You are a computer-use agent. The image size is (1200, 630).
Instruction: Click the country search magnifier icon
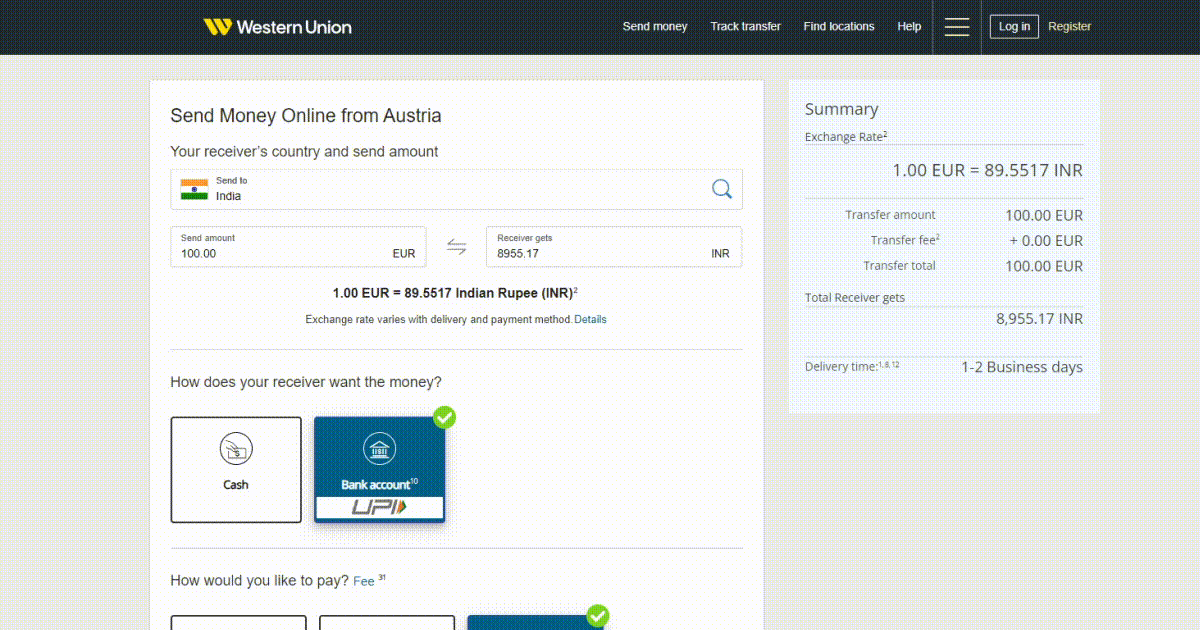click(x=722, y=189)
